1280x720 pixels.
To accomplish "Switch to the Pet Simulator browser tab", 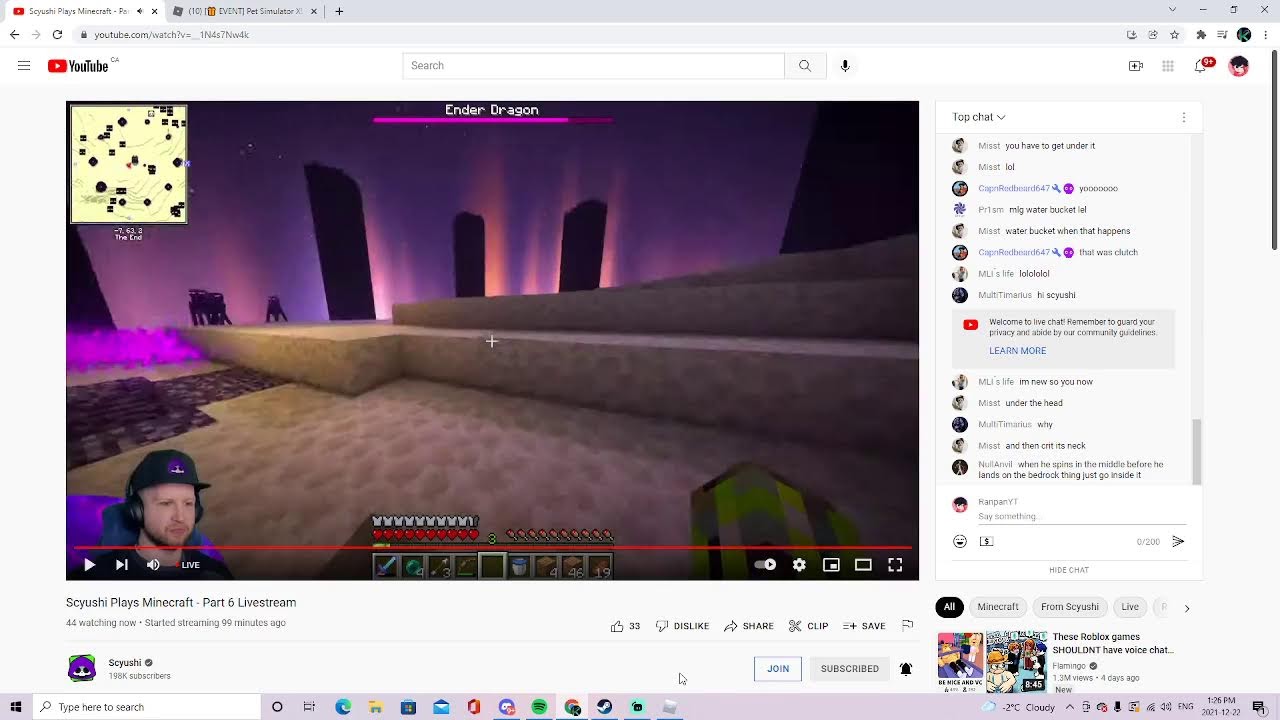I will click(245, 11).
